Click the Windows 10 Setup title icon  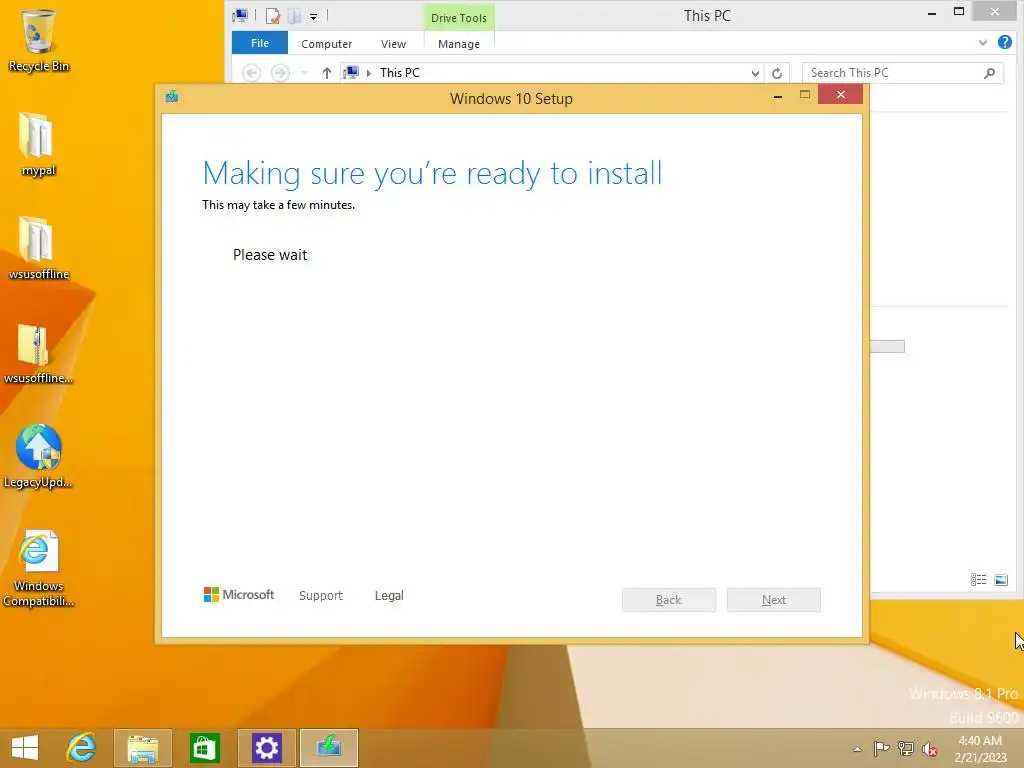point(172,97)
